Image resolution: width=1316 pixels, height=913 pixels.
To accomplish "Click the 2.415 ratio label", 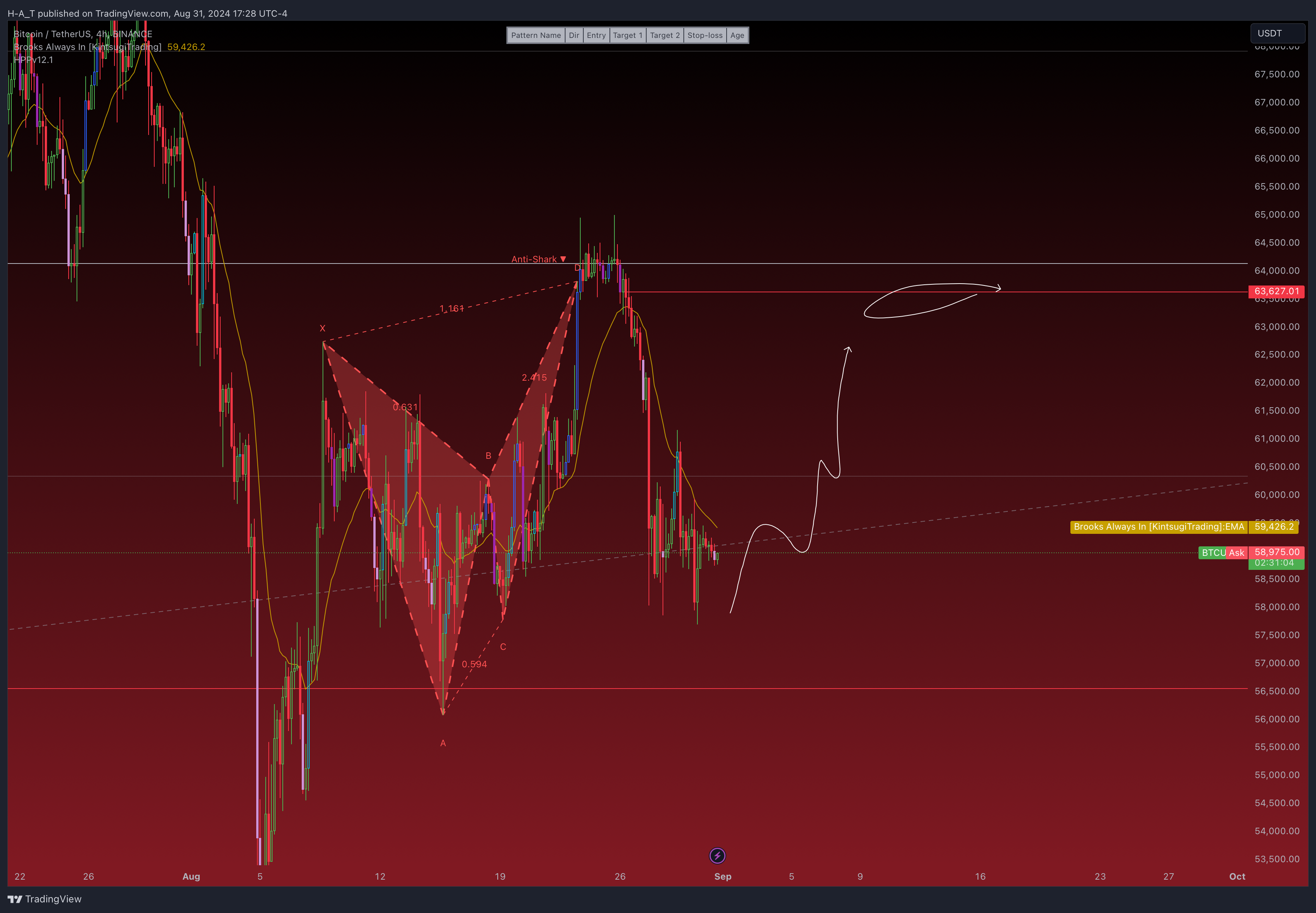I will [534, 378].
